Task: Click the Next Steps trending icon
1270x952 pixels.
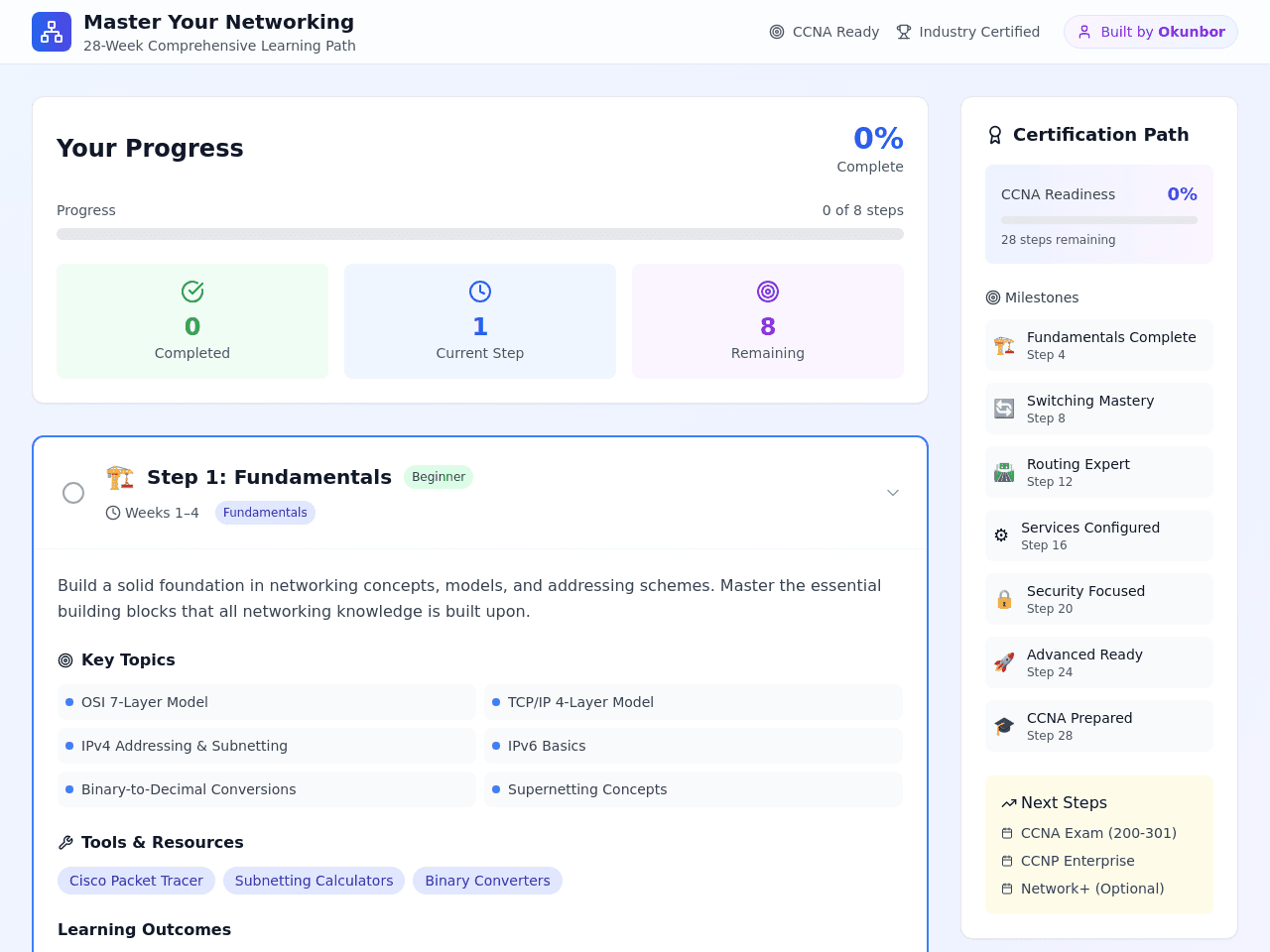Action: click(1009, 803)
